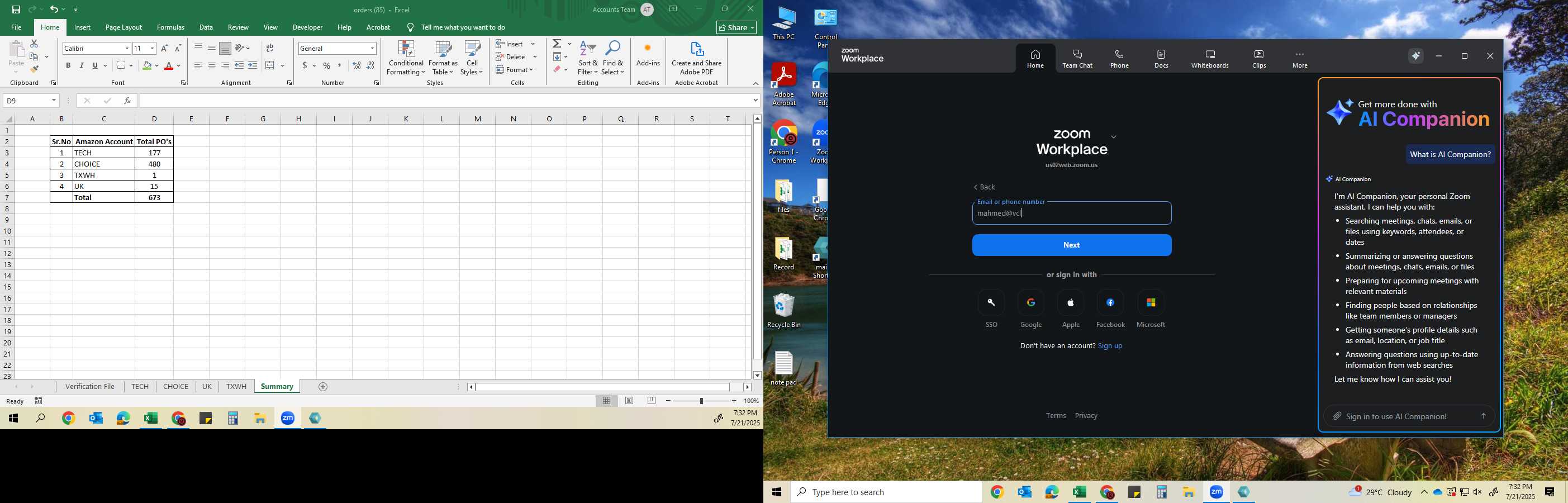Screen dimensions: 1568x503
Task: Open the File menu in Excel
Action: (16, 27)
